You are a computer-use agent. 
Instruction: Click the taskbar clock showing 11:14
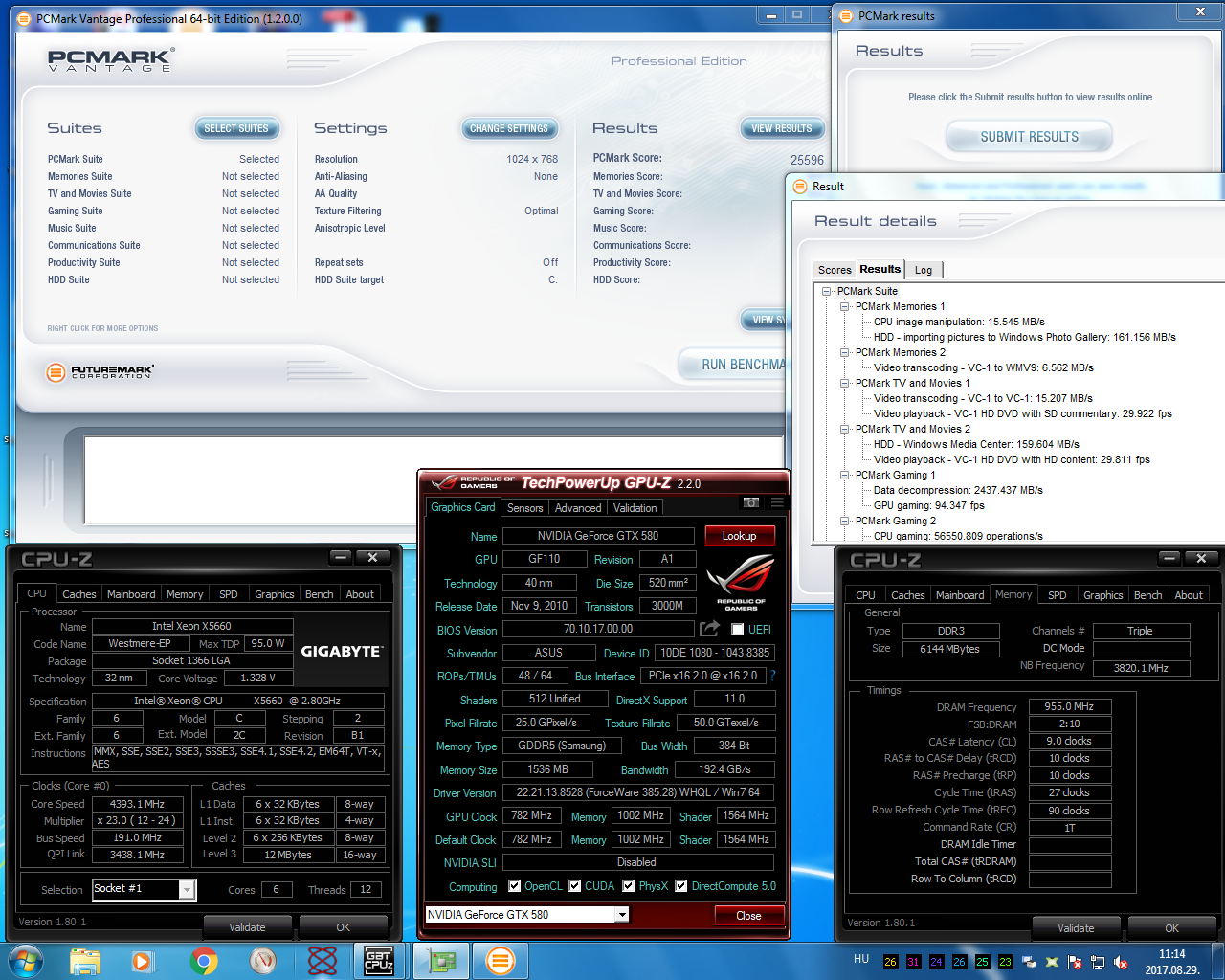pos(1172,962)
